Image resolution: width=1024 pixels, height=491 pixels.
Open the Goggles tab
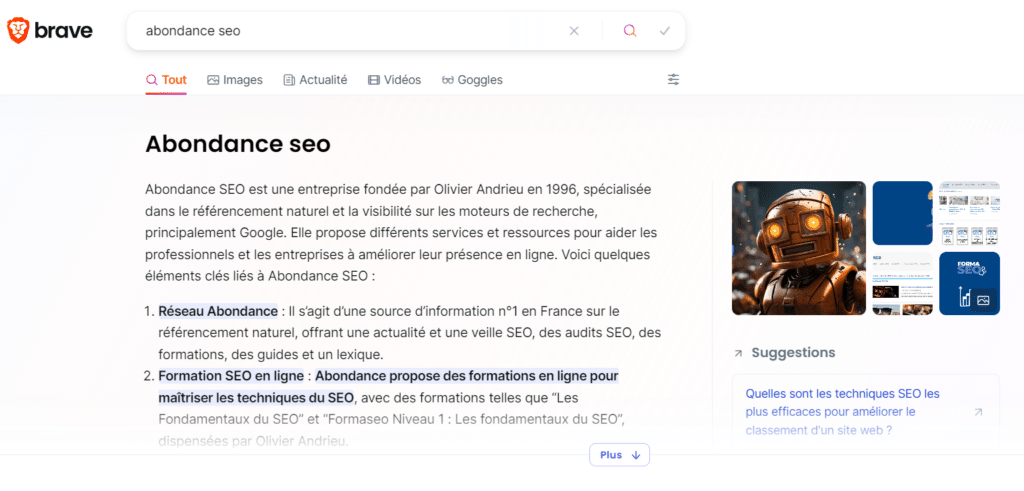pos(472,80)
